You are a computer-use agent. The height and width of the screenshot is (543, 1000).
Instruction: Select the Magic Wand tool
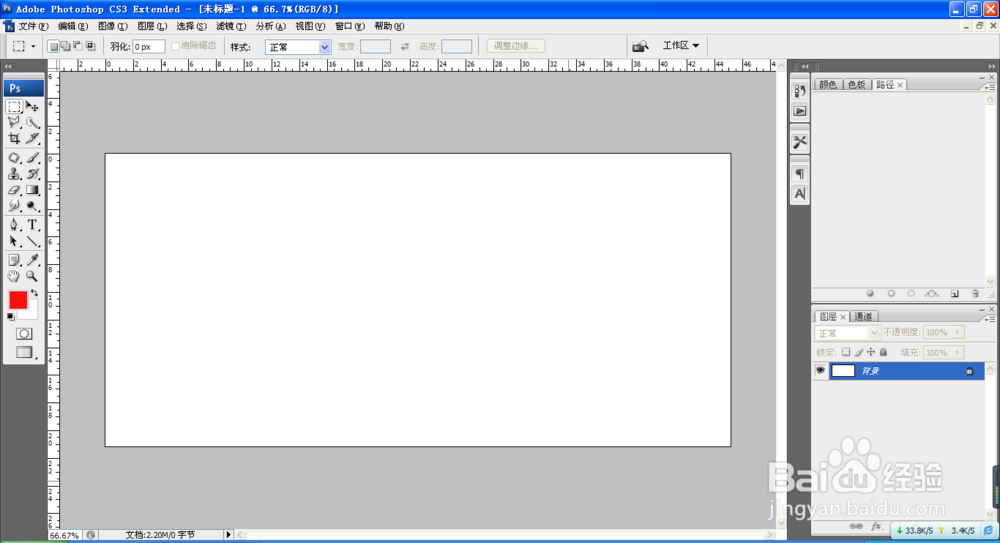coord(33,123)
